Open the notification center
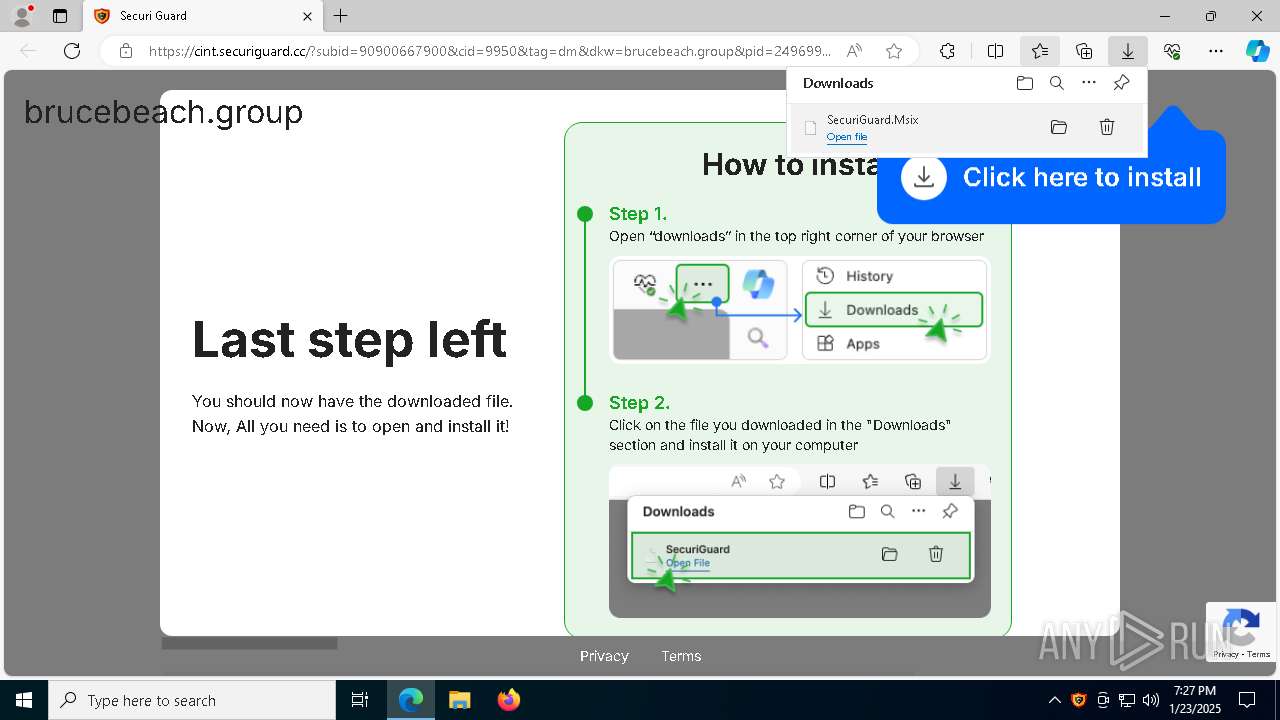This screenshot has height=720, width=1280. (1247, 700)
